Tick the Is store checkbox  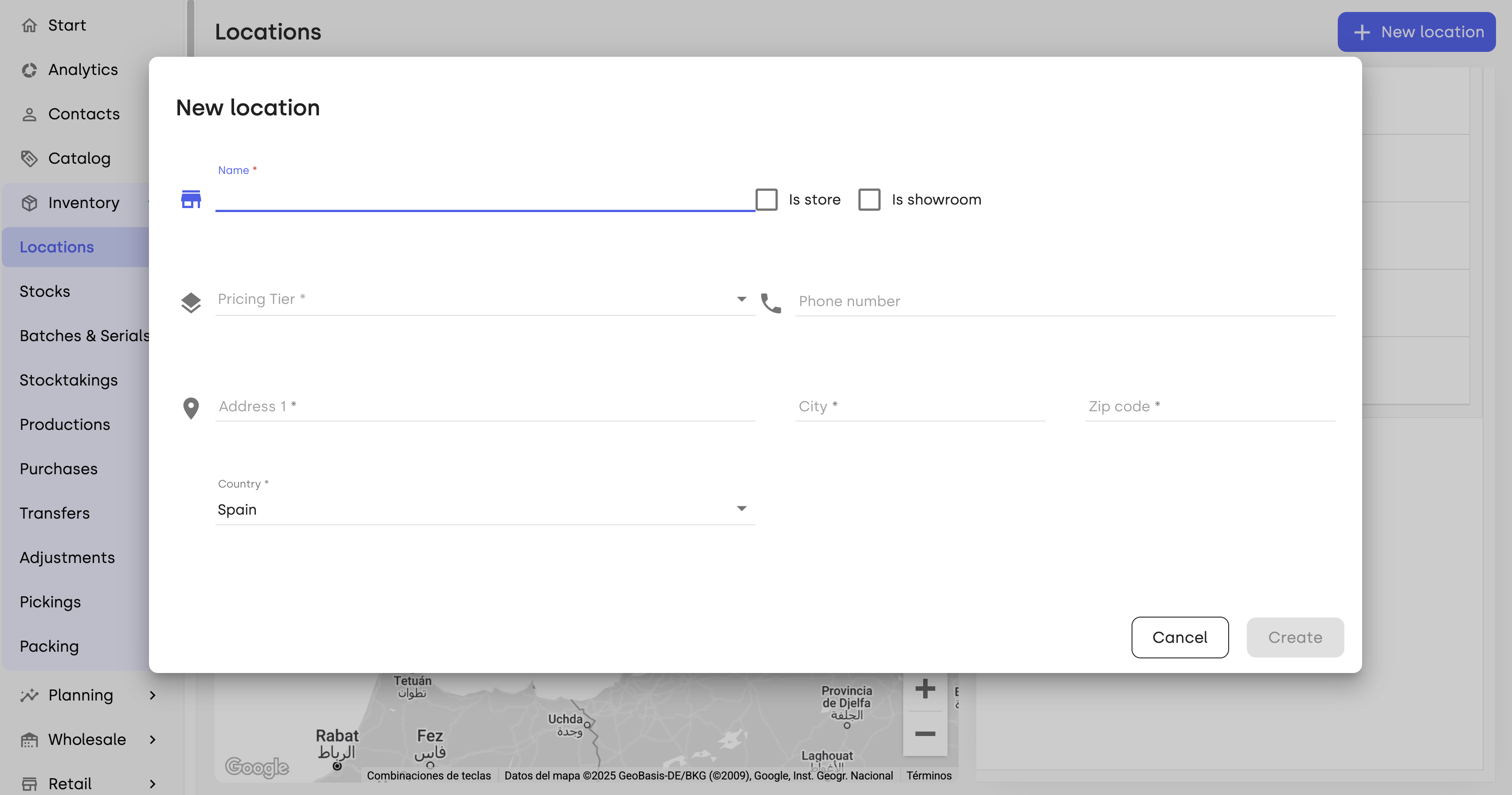click(767, 200)
